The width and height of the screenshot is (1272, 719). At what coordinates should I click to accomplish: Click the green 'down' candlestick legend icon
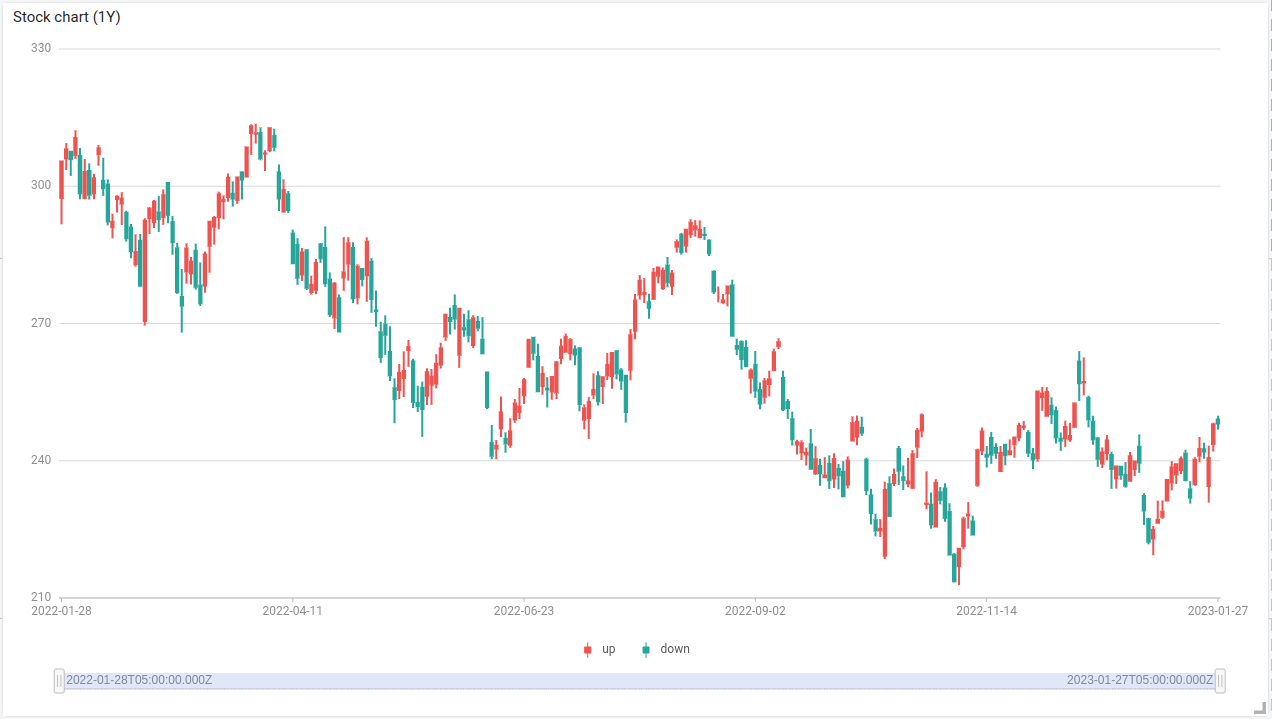(646, 650)
